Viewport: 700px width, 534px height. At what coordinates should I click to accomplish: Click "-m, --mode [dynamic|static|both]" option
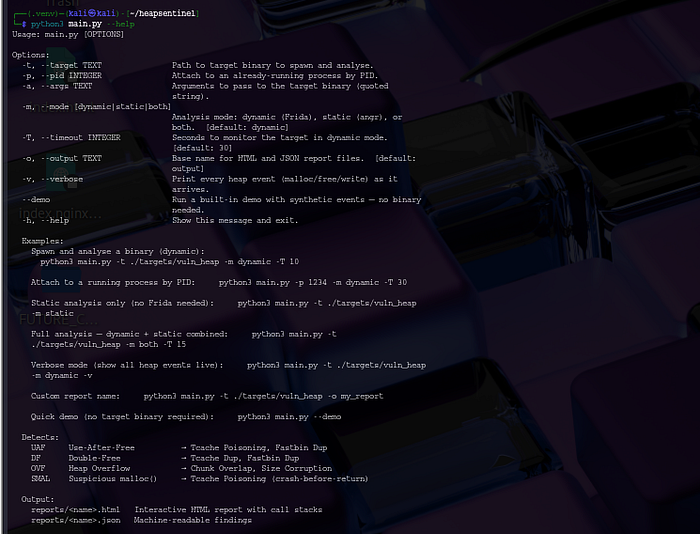[96, 106]
